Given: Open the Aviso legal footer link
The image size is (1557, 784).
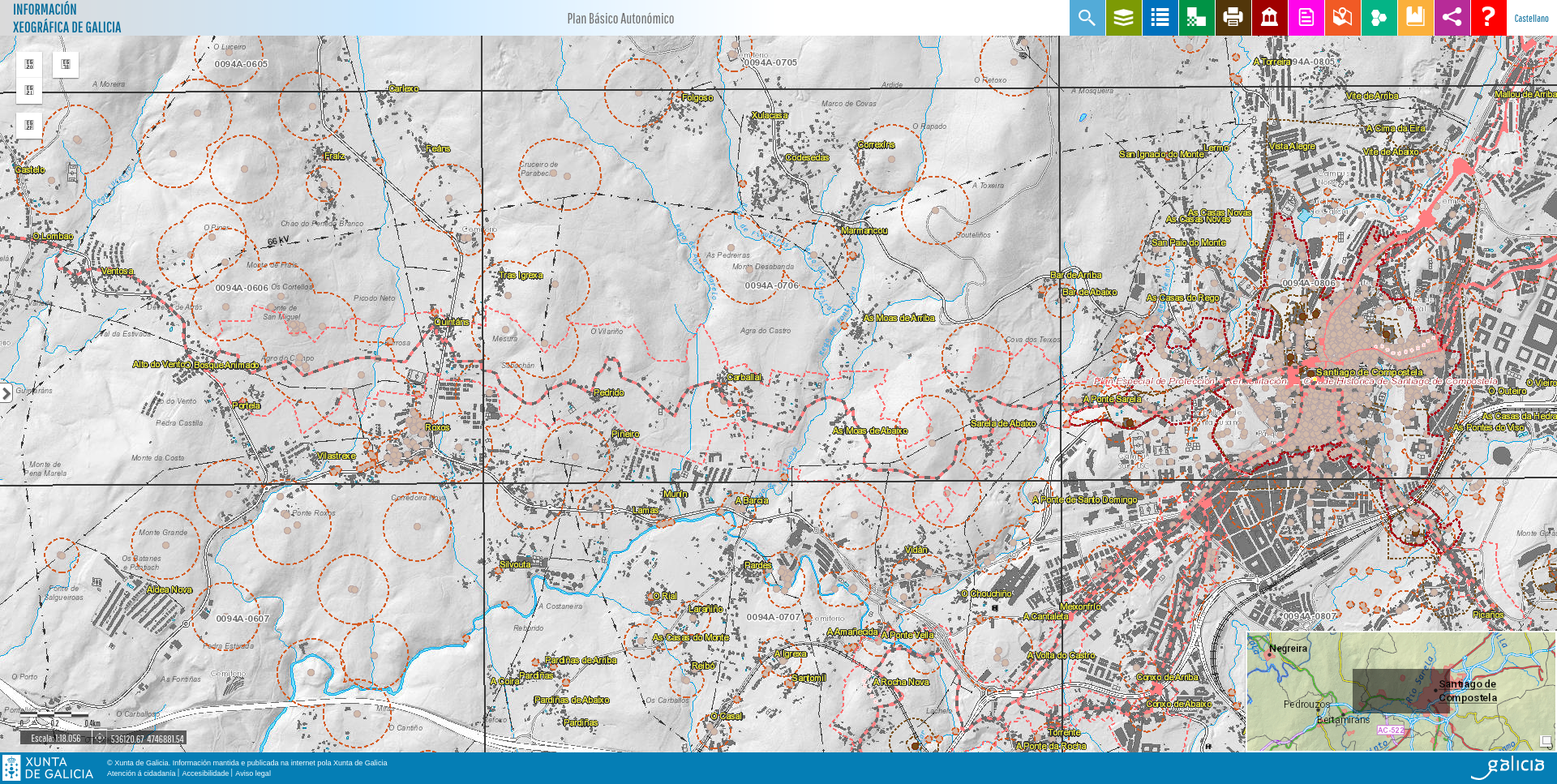Looking at the screenshot, I should (253, 773).
